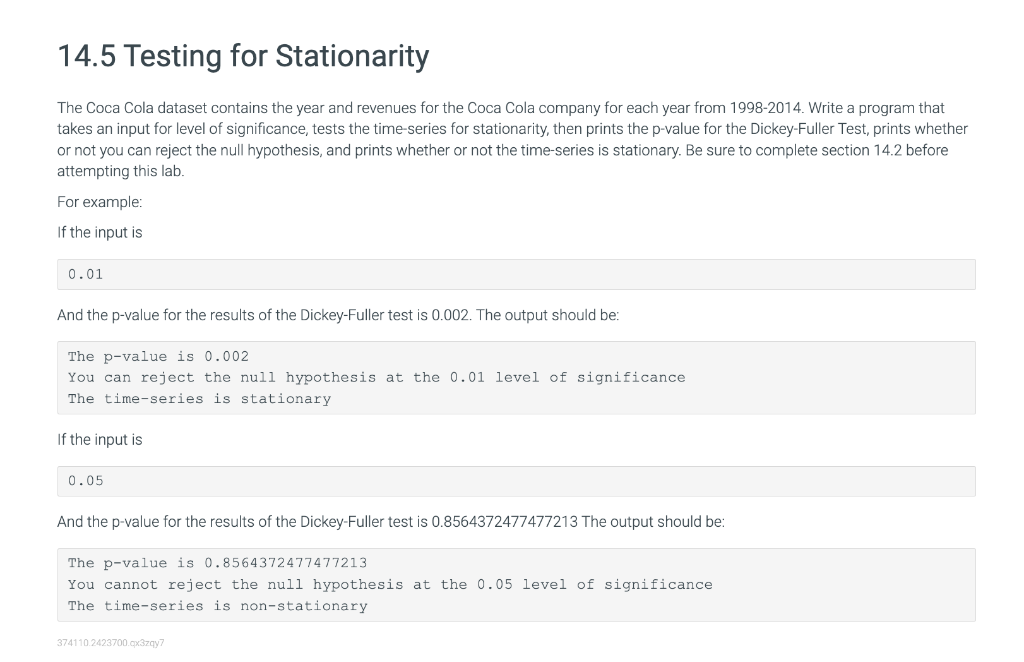Click 'You can reject the null hypothesis' line
Image resolution: width=1024 pixels, height=662 pixels.
376,377
